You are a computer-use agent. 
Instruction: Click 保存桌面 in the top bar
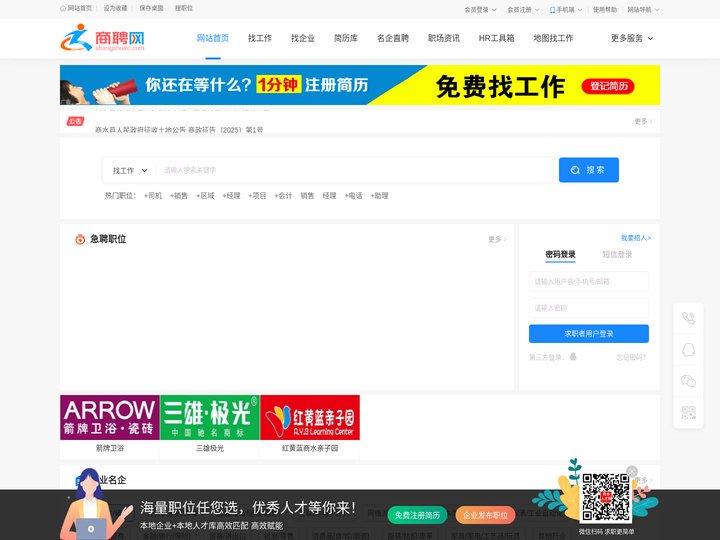click(x=151, y=8)
